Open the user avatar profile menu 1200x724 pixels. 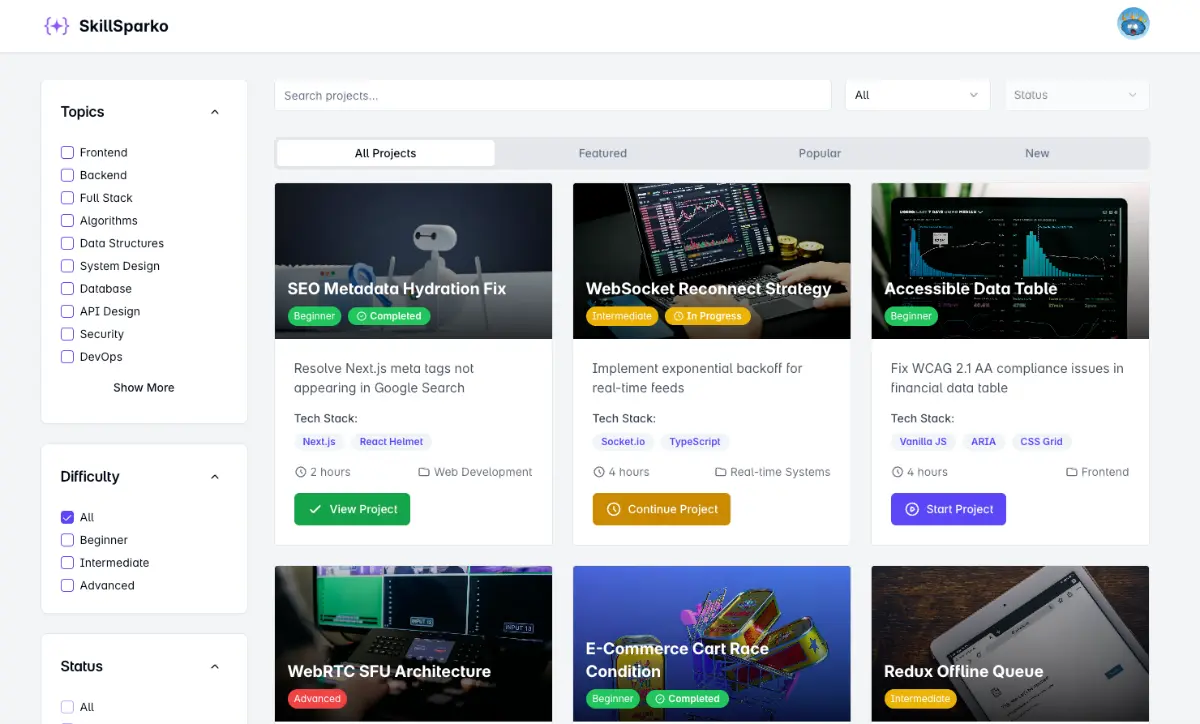click(x=1133, y=24)
